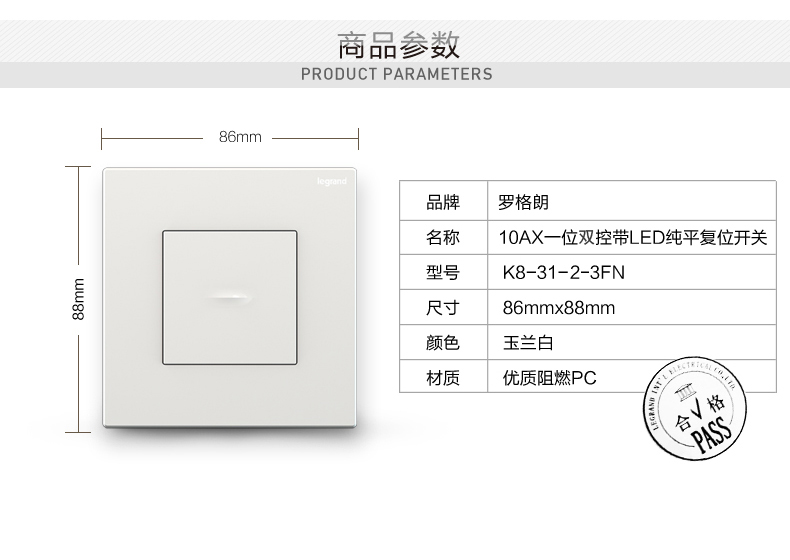Click the PRODUCT PARAMETERS subtitle
790x560 pixels.
pos(397,74)
